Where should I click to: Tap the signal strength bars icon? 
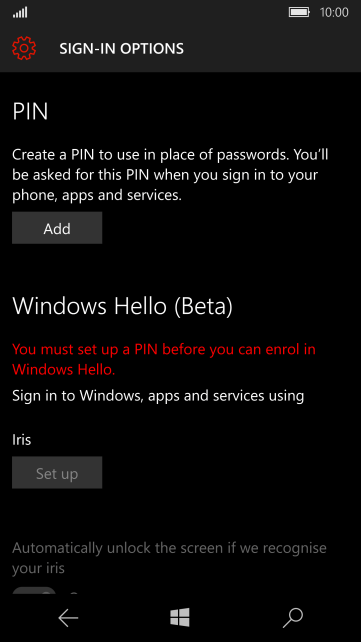pos(20,13)
